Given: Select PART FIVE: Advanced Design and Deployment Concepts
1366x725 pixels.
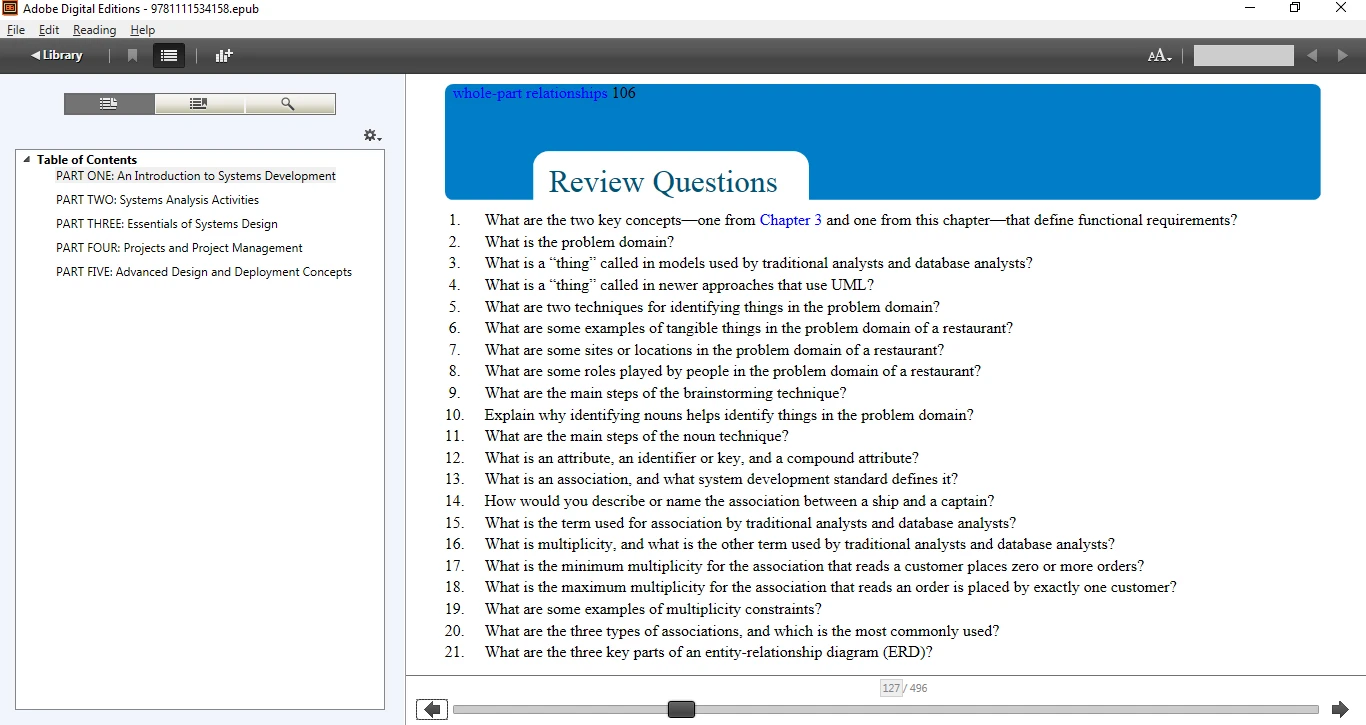Looking at the screenshot, I should 204,272.
